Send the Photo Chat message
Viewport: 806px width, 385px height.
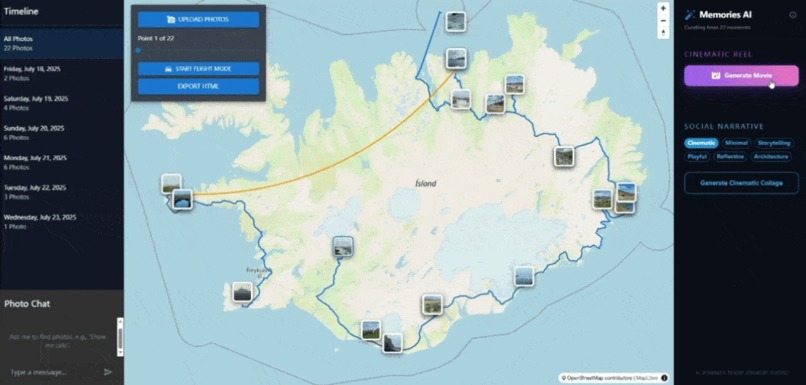click(108, 372)
